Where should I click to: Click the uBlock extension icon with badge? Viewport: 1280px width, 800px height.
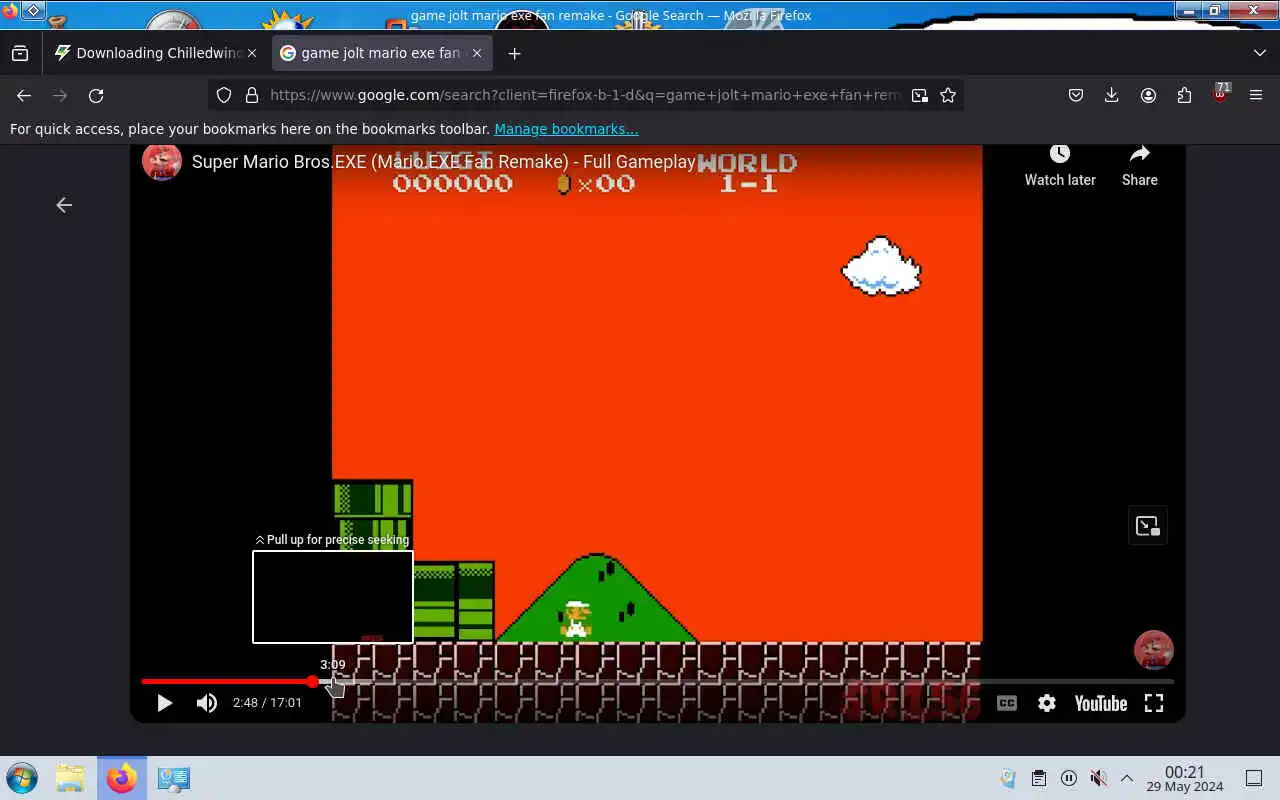click(1220, 95)
